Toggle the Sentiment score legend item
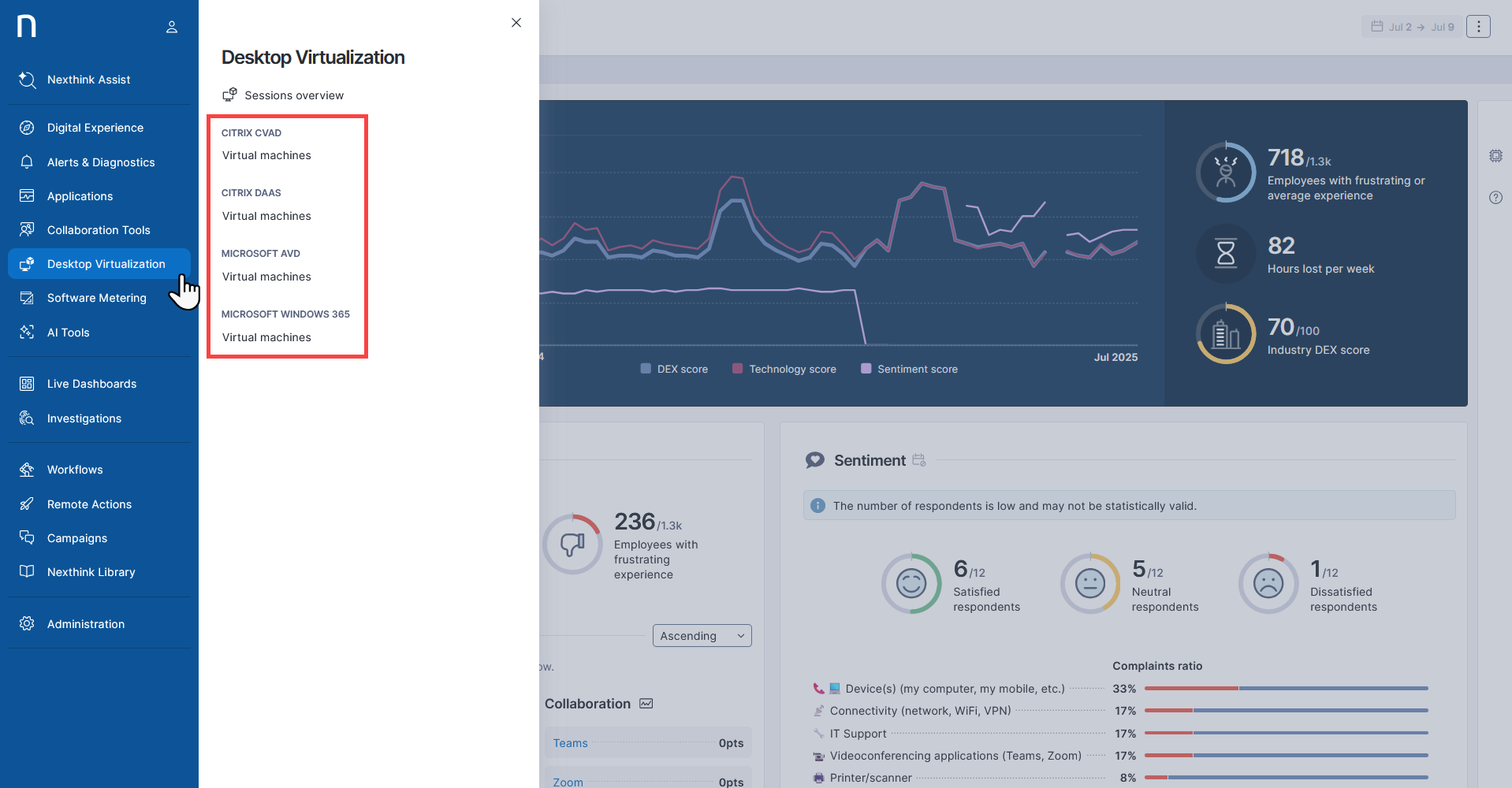Image resolution: width=1512 pixels, height=788 pixels. tap(910, 369)
